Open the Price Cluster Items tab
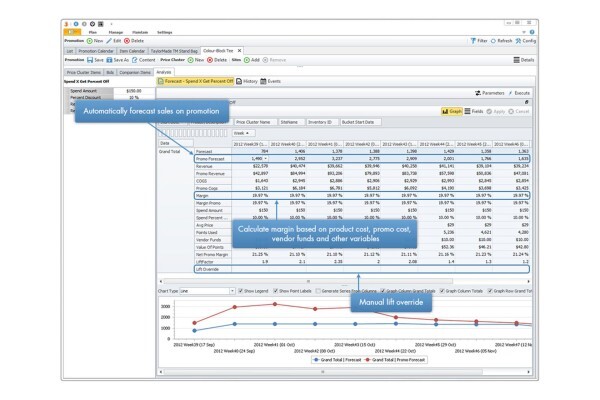The height and width of the screenshot is (400, 600). click(84, 72)
